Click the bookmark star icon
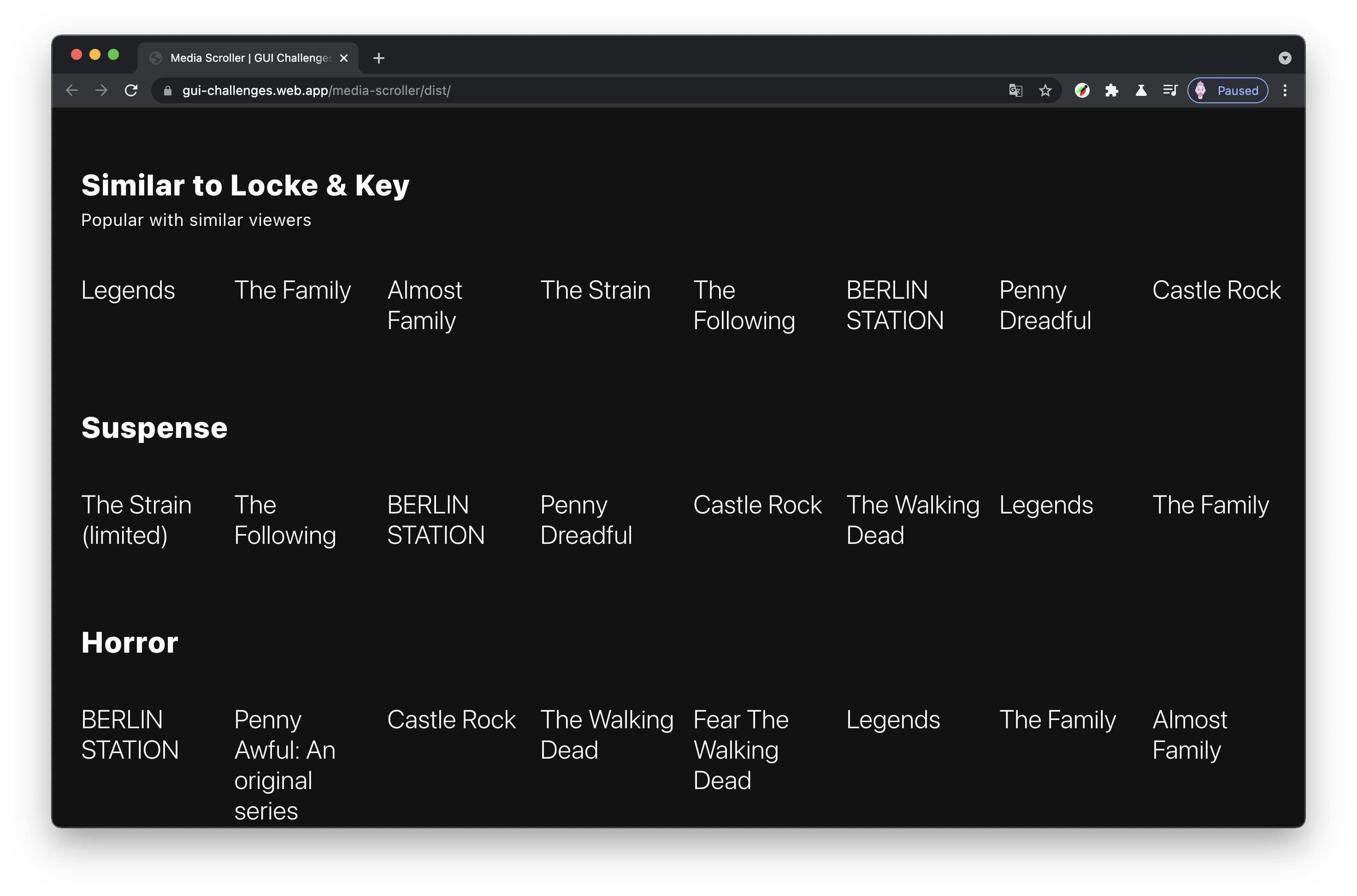Viewport: 1357px width, 896px height. click(1044, 91)
